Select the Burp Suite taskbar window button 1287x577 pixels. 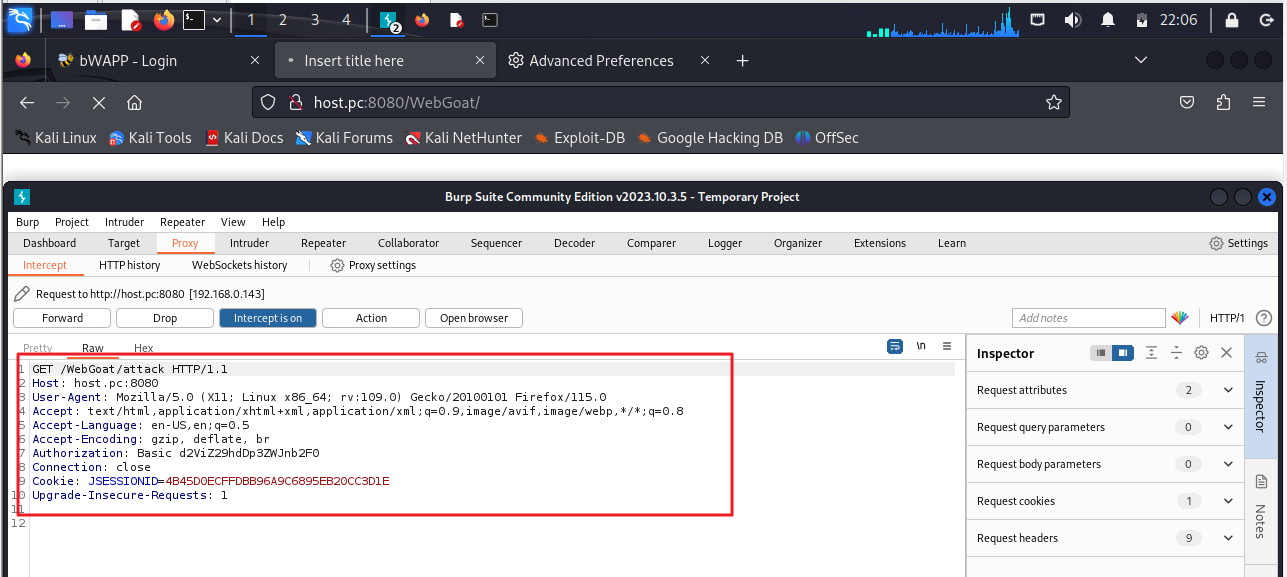point(390,20)
